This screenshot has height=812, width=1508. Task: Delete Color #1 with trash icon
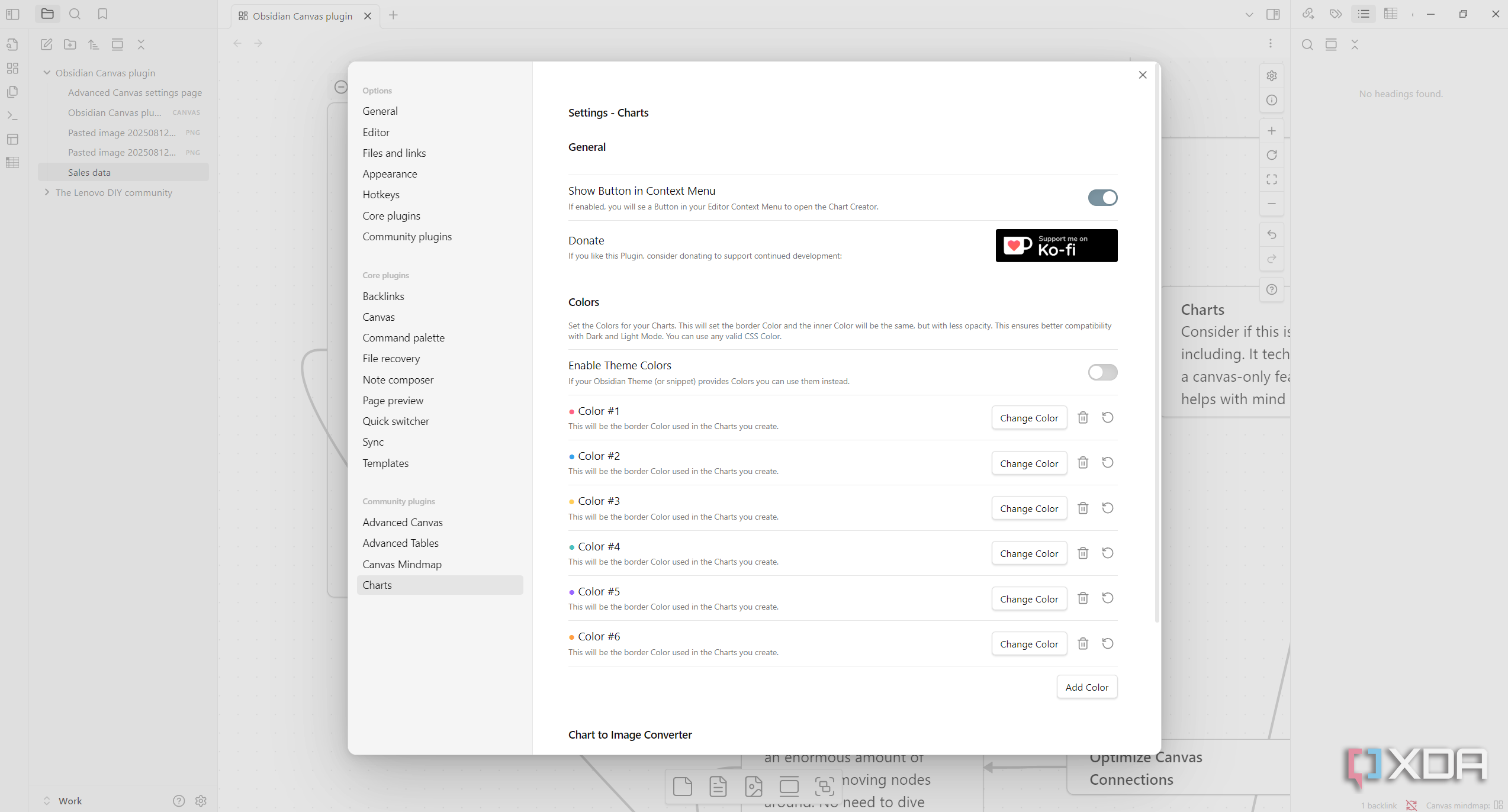[x=1083, y=418]
